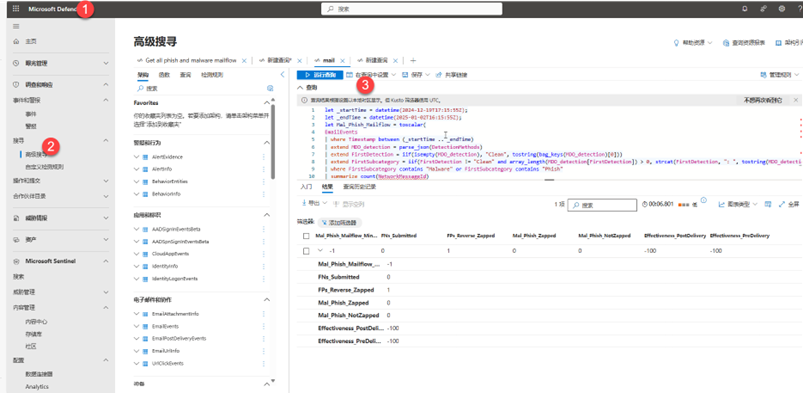Expand the AlertEvidence table schema

pos(136,157)
